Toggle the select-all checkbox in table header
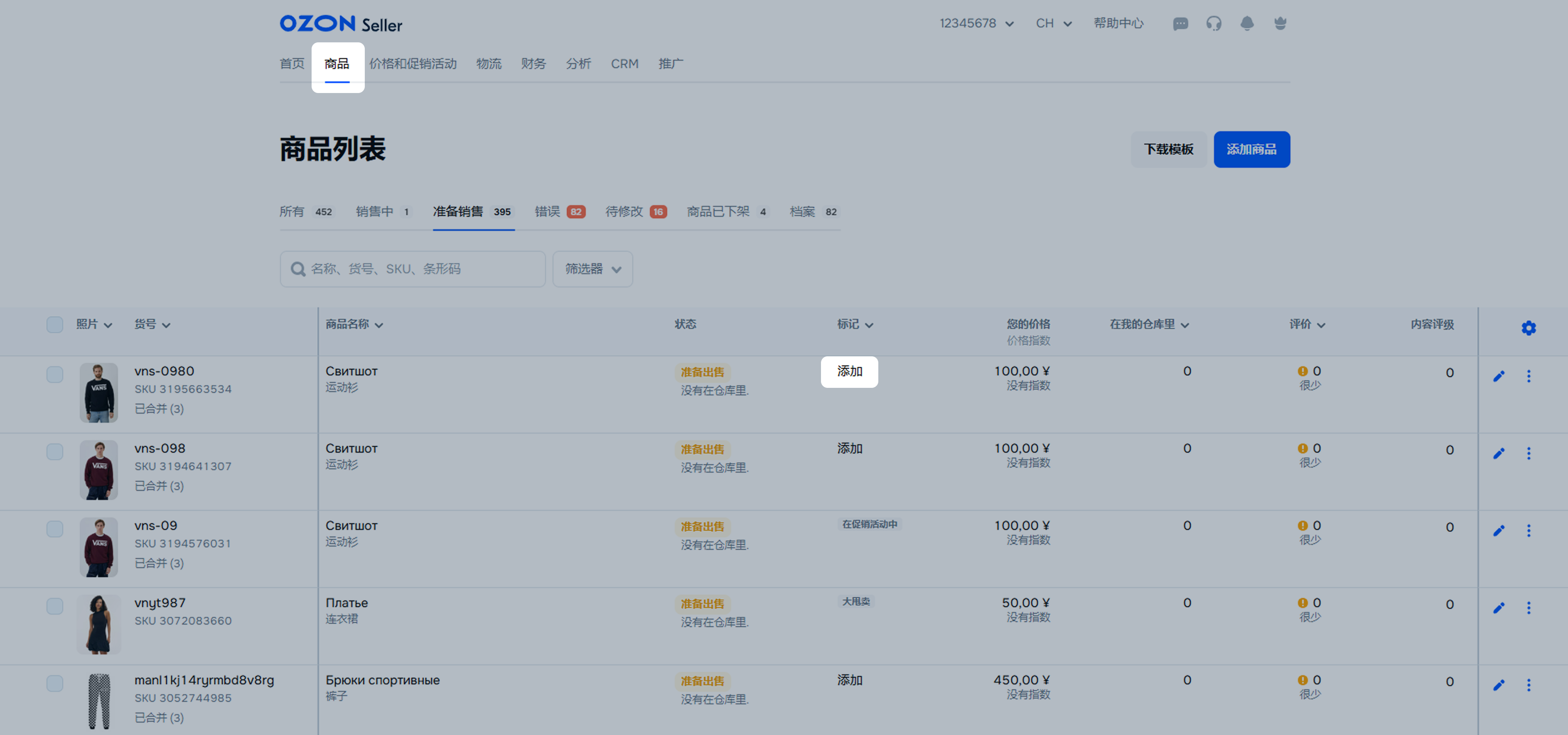The image size is (1568, 735). point(55,325)
